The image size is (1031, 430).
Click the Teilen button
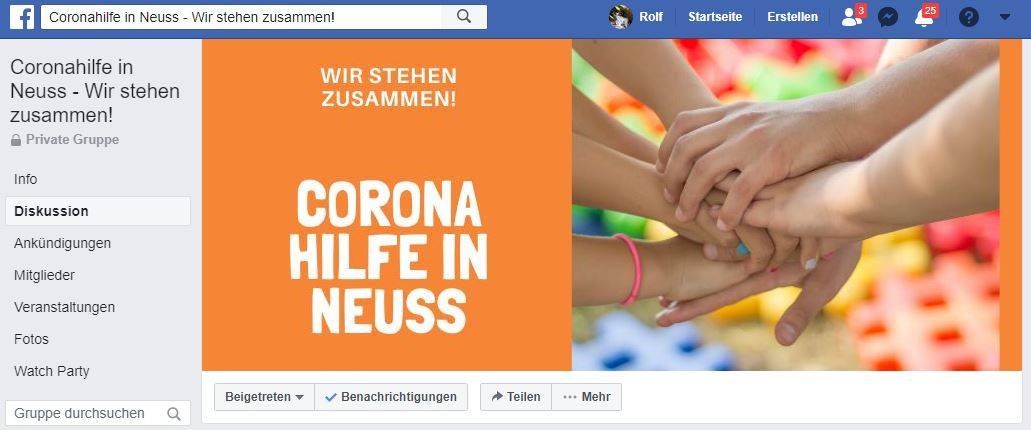point(516,397)
